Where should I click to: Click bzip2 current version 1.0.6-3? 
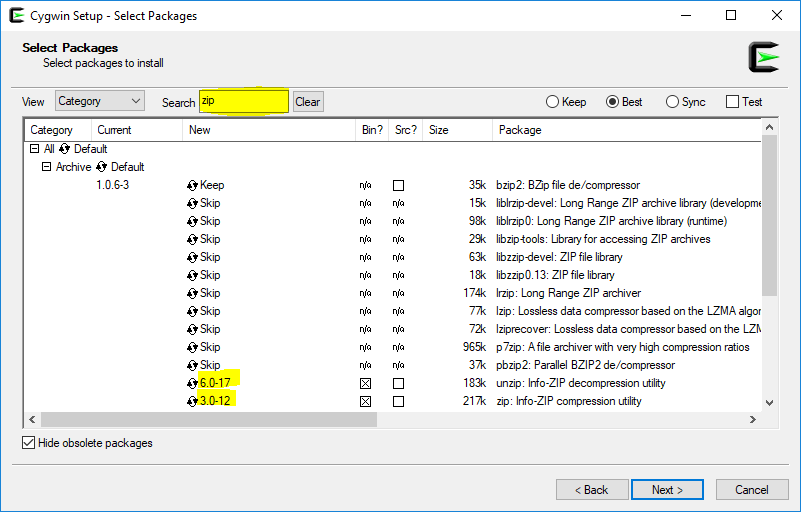click(x=112, y=185)
